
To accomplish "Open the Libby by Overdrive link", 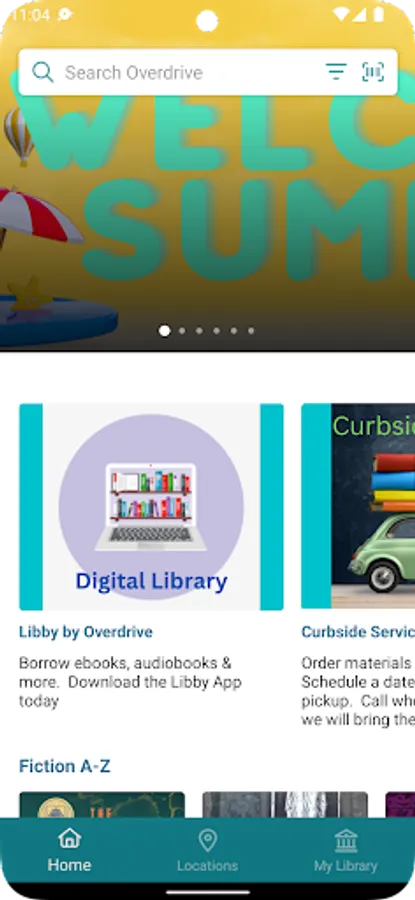I will pyautogui.click(x=86, y=632).
